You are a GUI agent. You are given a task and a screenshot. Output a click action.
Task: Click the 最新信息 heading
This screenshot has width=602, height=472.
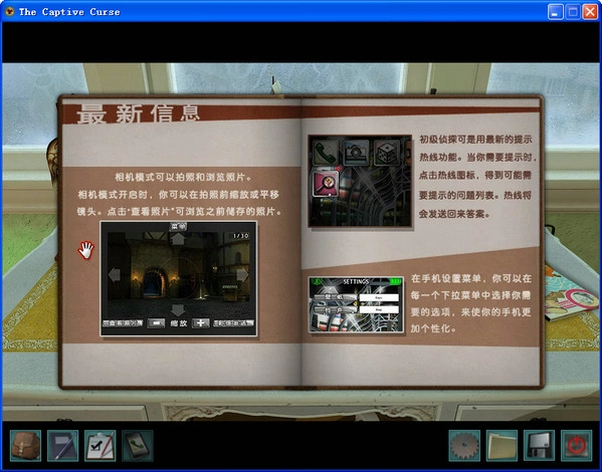[x=139, y=114]
